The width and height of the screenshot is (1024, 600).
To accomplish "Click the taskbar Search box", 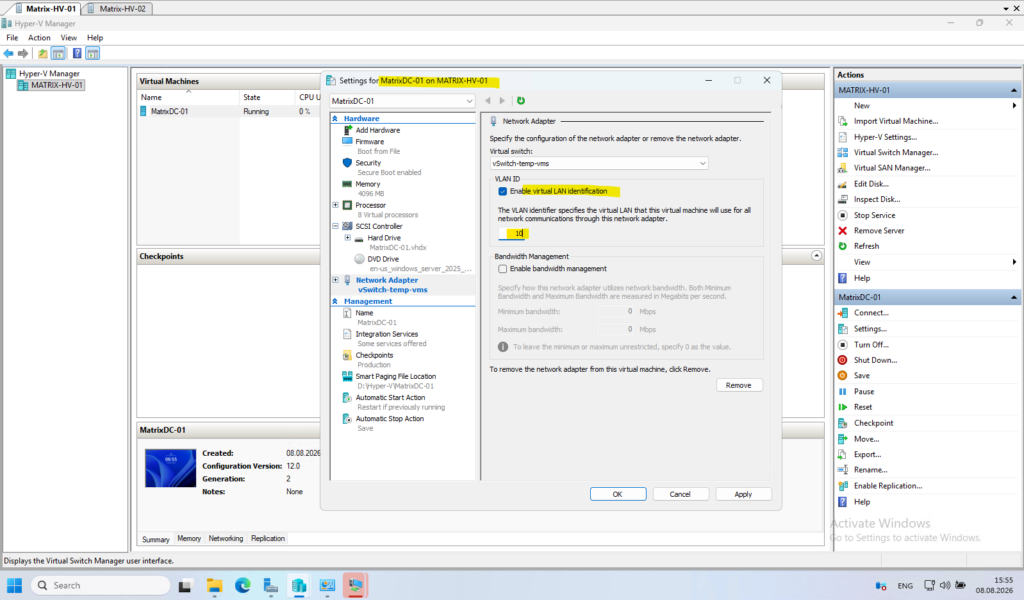I will (x=101, y=586).
